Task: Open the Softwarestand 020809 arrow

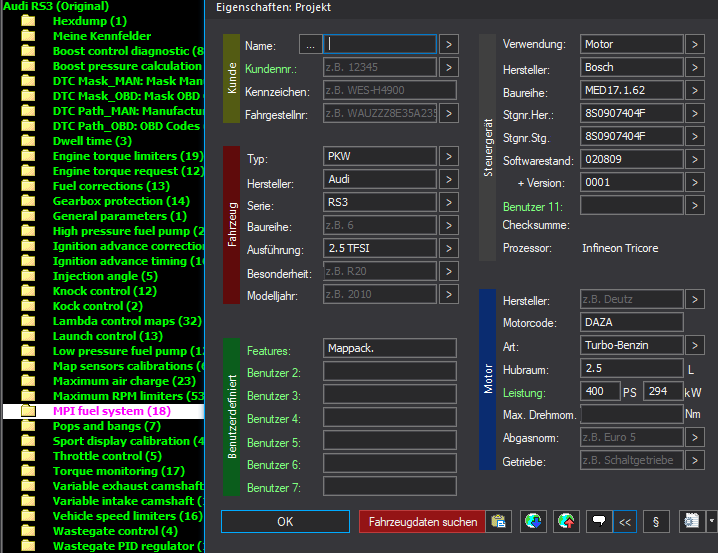Action: pyautogui.click(x=695, y=159)
